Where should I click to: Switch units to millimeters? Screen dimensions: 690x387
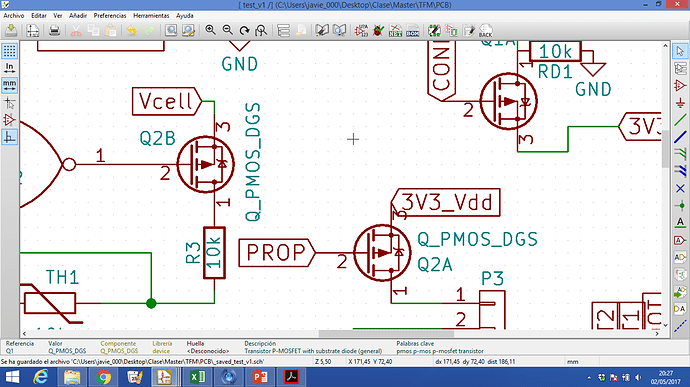9,85
